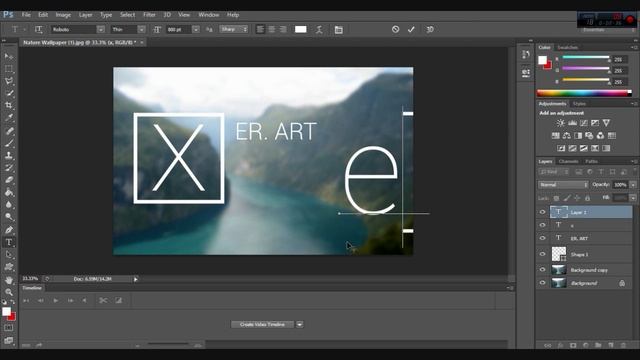Center align the text
The height and width of the screenshot is (360, 640).
coord(271,29)
